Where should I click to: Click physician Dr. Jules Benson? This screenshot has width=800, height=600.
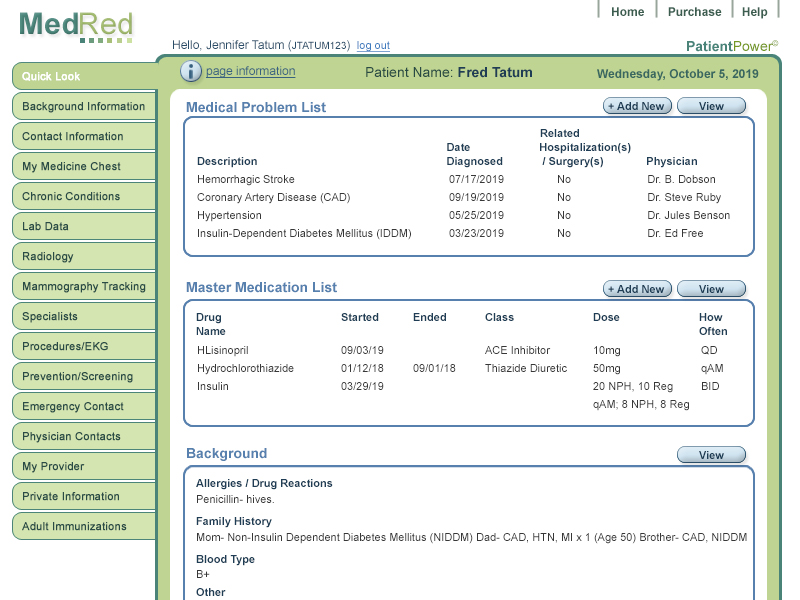pyautogui.click(x=688, y=215)
